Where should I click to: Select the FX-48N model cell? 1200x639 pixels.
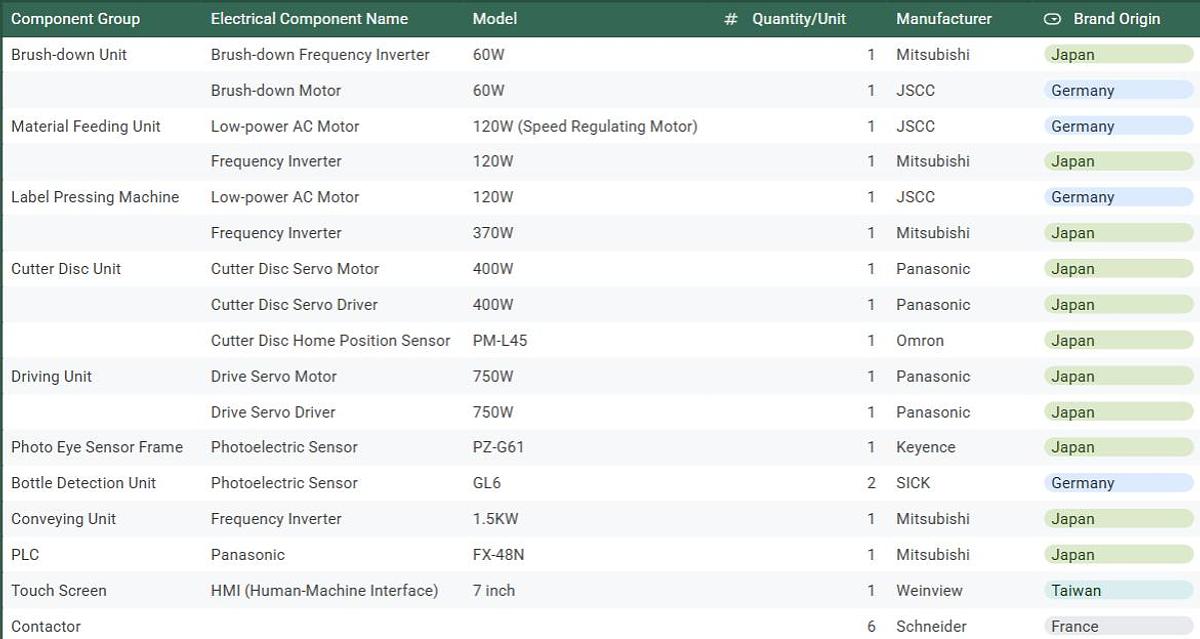click(499, 555)
